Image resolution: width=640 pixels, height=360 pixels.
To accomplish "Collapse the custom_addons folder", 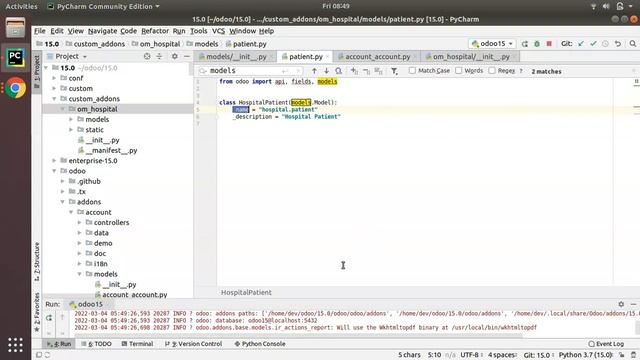I will click(54, 99).
